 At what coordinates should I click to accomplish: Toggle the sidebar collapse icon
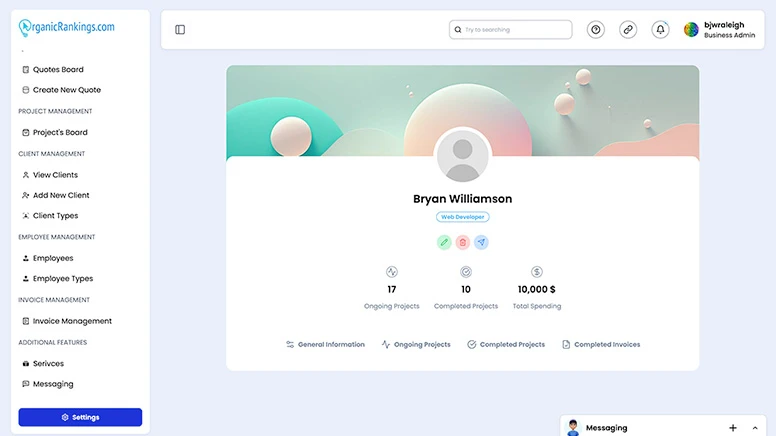(x=180, y=30)
